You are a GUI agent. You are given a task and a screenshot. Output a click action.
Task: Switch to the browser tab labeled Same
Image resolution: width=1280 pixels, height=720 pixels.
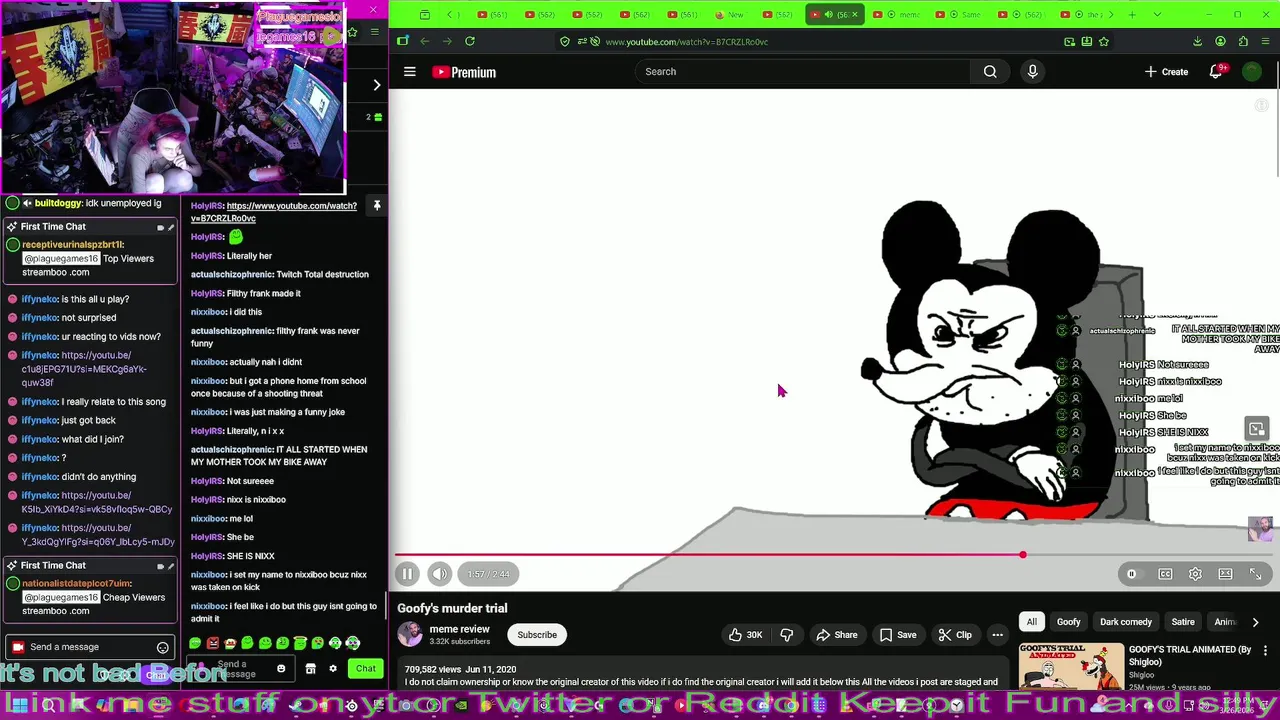(962, 14)
